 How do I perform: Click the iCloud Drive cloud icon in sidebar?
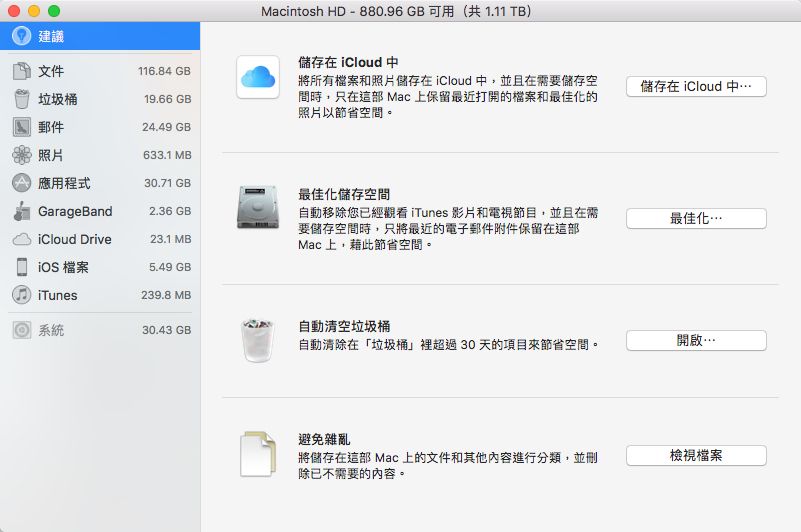pyautogui.click(x=21, y=239)
